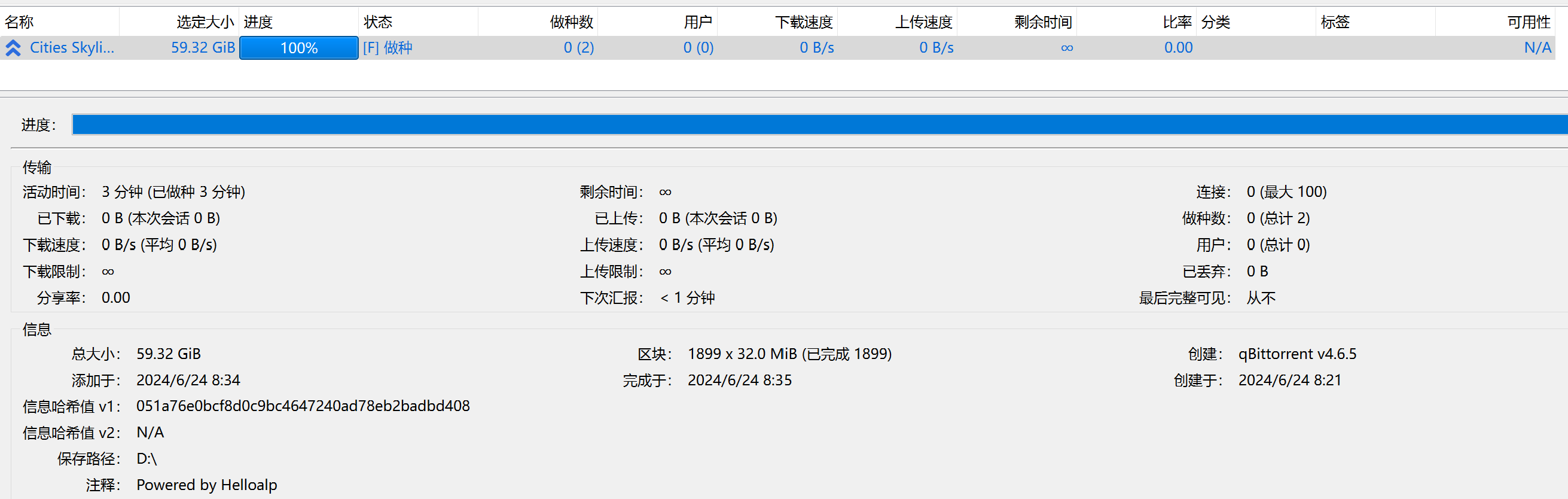
Task: Click the 59.32 GiB size cell in the torrent row
Action: coord(203,48)
